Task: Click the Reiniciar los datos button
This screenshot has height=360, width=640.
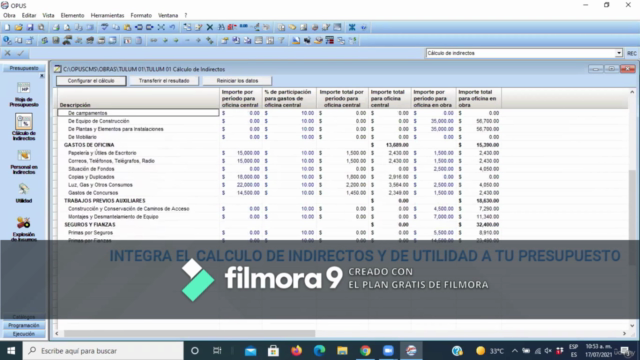Action: [x=237, y=81]
